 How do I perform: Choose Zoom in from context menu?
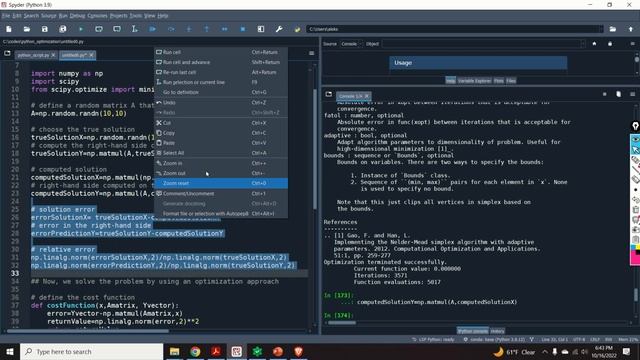(221, 163)
